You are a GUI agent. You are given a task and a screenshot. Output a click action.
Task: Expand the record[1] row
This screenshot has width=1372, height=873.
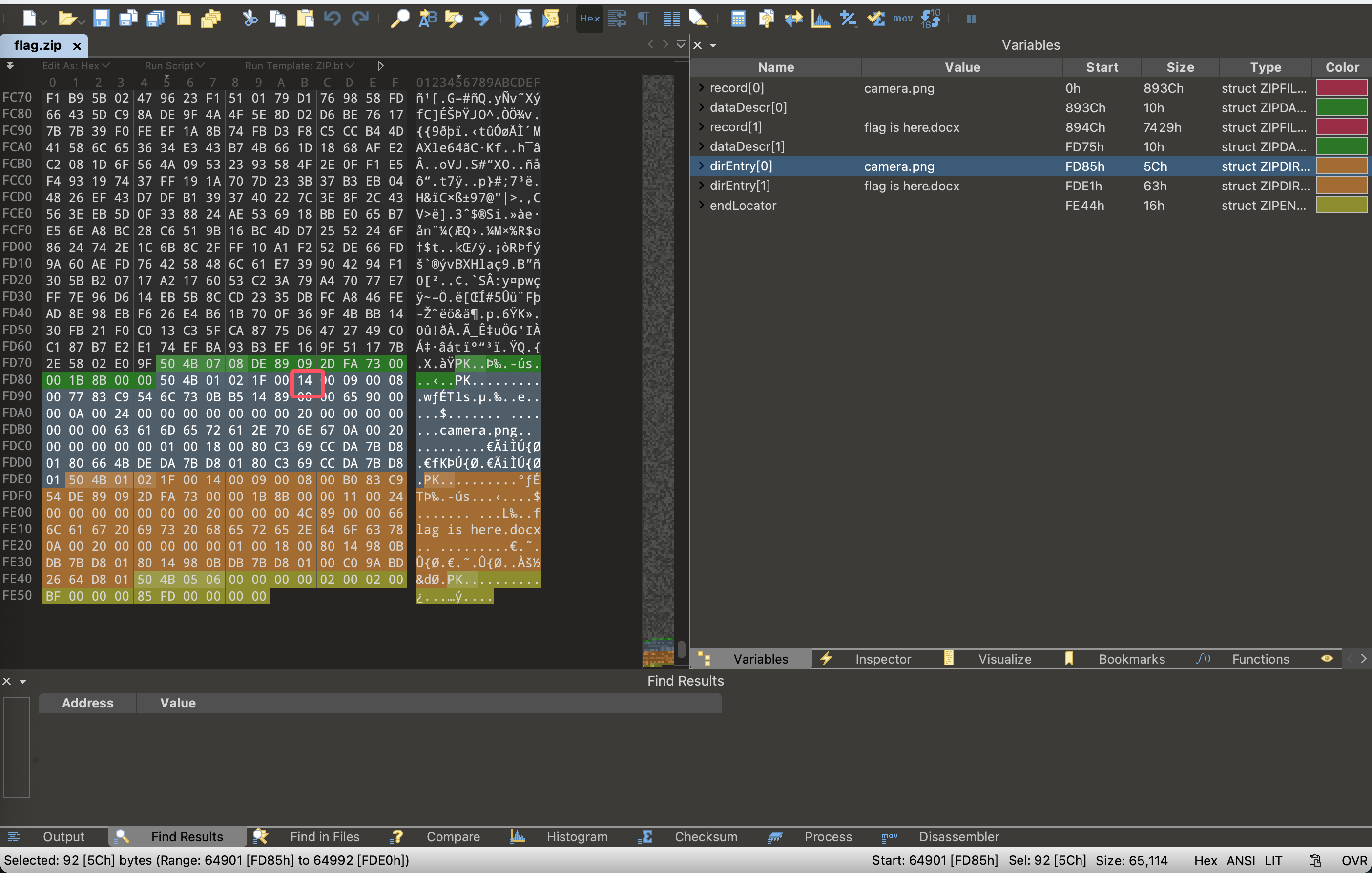[x=702, y=126]
